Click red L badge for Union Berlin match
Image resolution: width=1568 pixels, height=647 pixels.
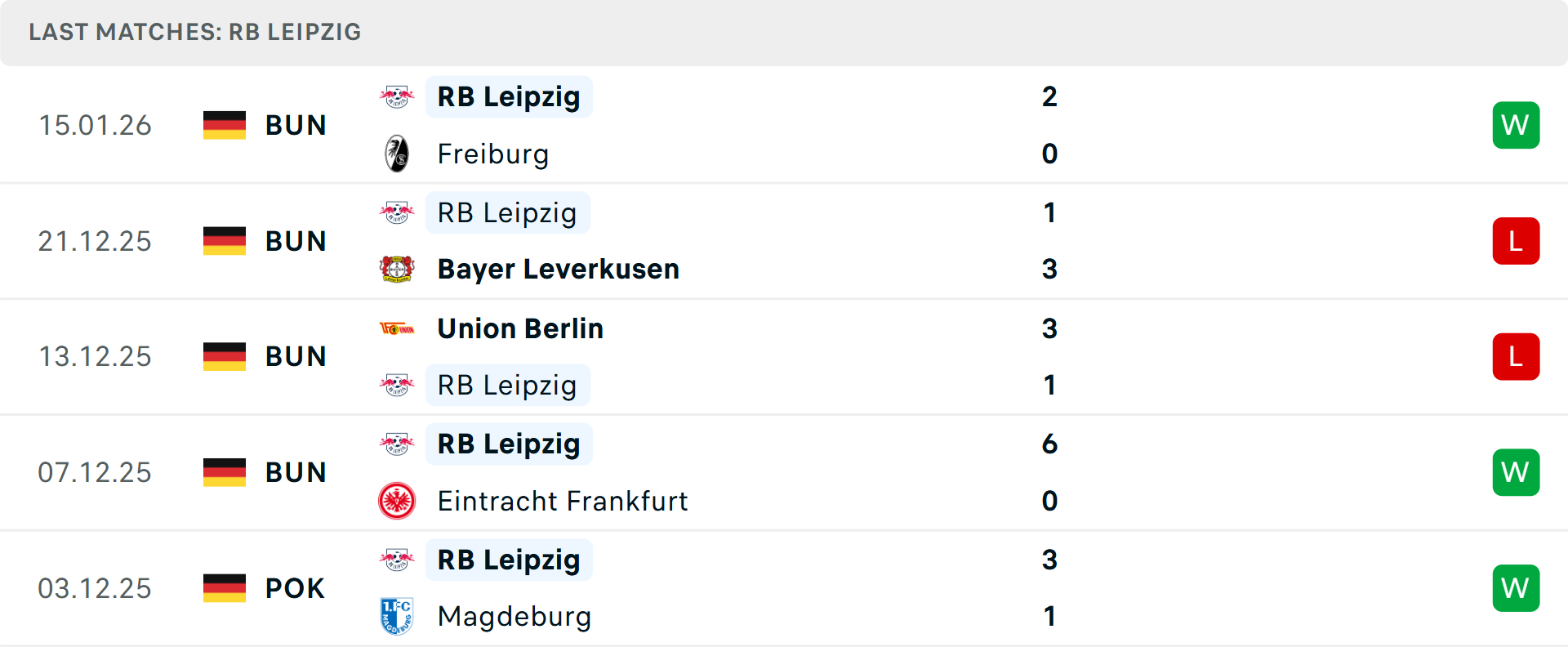tap(1516, 357)
